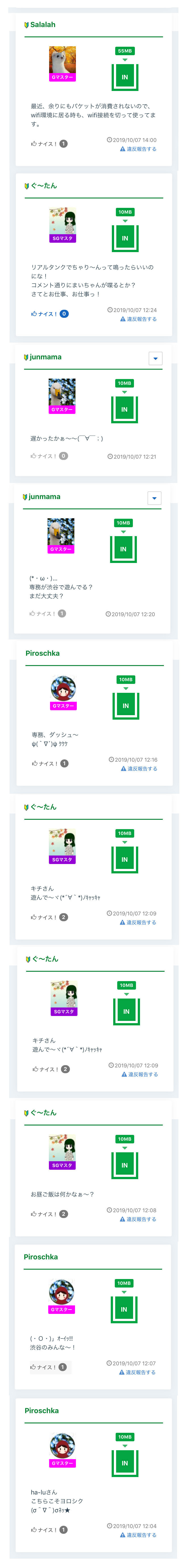Open the junmama username on the 12:21 post
Image resolution: width=188 pixels, height=1568 pixels.
tap(45, 357)
